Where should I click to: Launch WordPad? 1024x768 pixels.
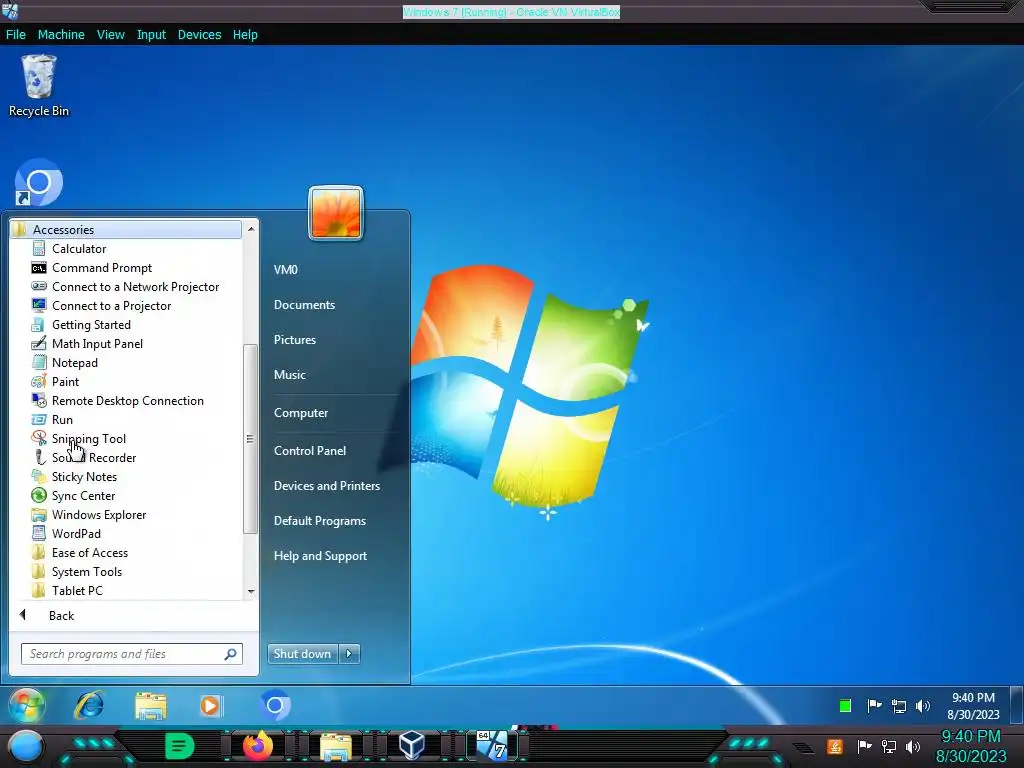pyautogui.click(x=76, y=534)
